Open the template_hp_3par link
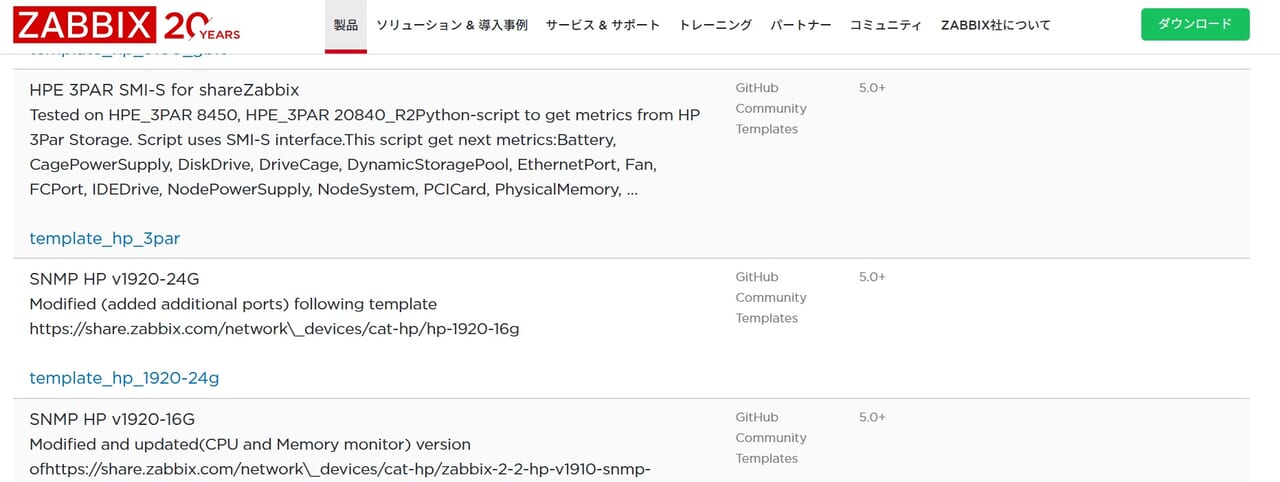Image resolution: width=1280 pixels, height=482 pixels. coord(104,238)
